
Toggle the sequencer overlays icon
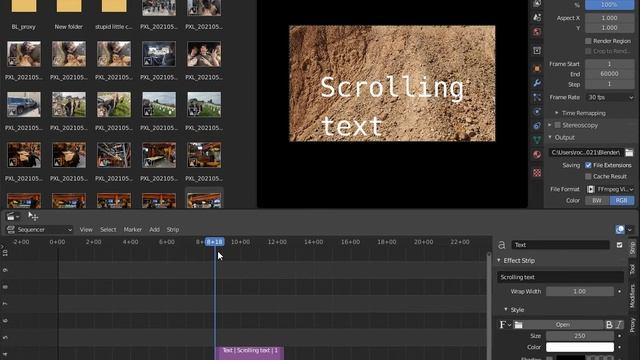[620, 229]
